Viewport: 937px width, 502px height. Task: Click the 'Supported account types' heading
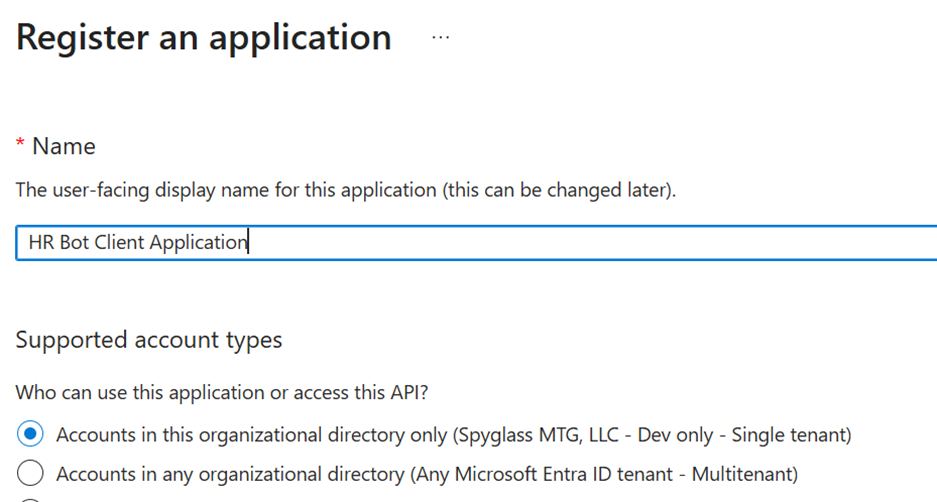149,340
